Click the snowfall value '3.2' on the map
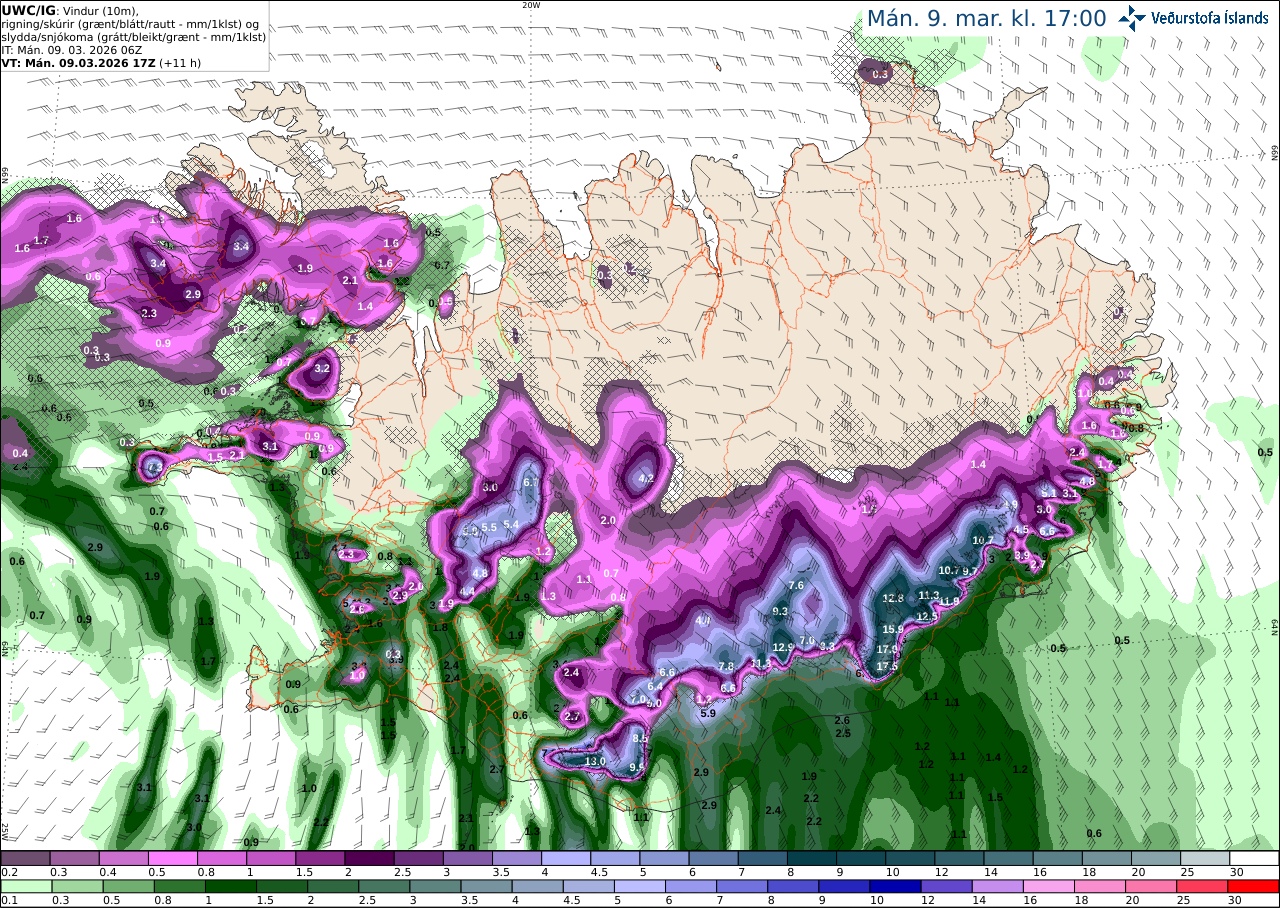This screenshot has width=1280, height=908. click(322, 368)
